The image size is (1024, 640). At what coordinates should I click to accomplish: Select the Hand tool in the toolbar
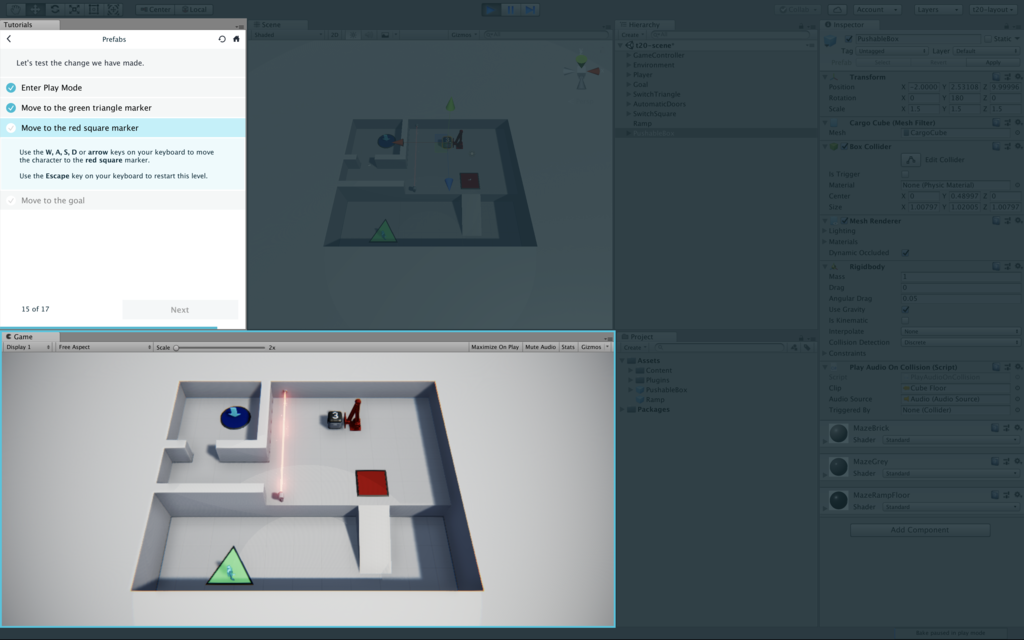coord(14,9)
